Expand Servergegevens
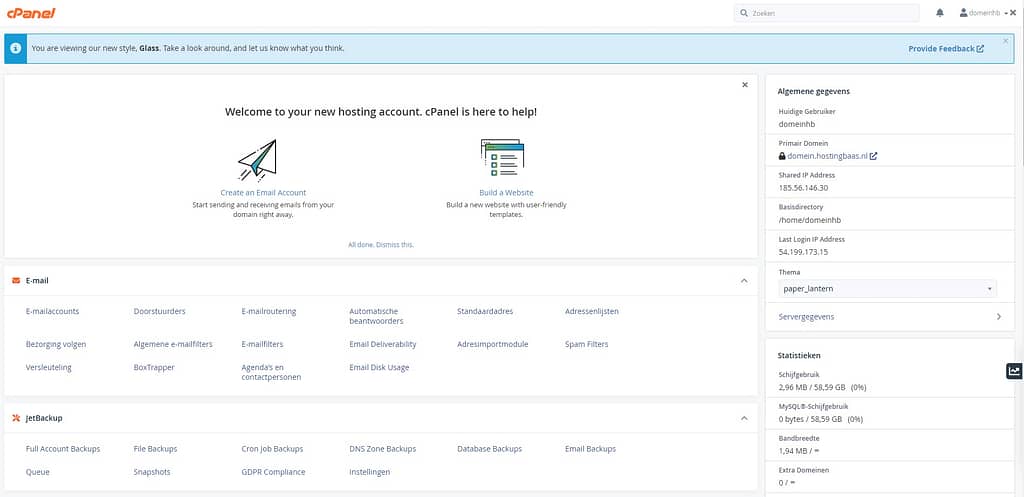 pyautogui.click(x=890, y=317)
